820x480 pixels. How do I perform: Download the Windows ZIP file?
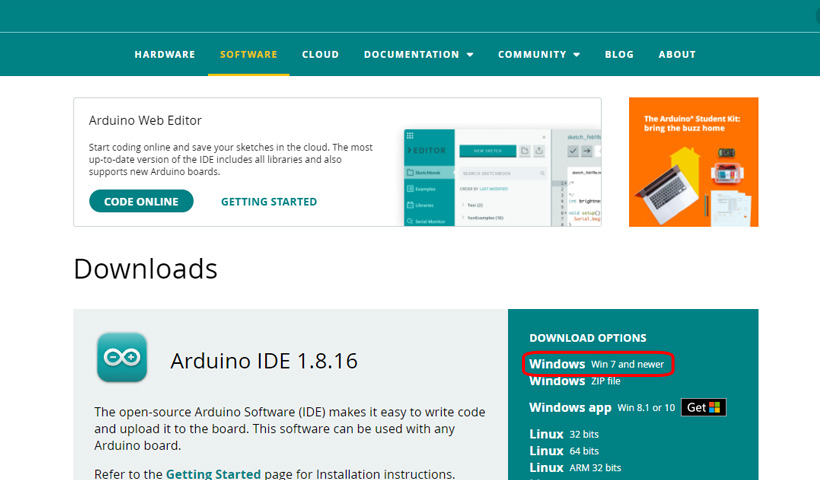click(575, 381)
